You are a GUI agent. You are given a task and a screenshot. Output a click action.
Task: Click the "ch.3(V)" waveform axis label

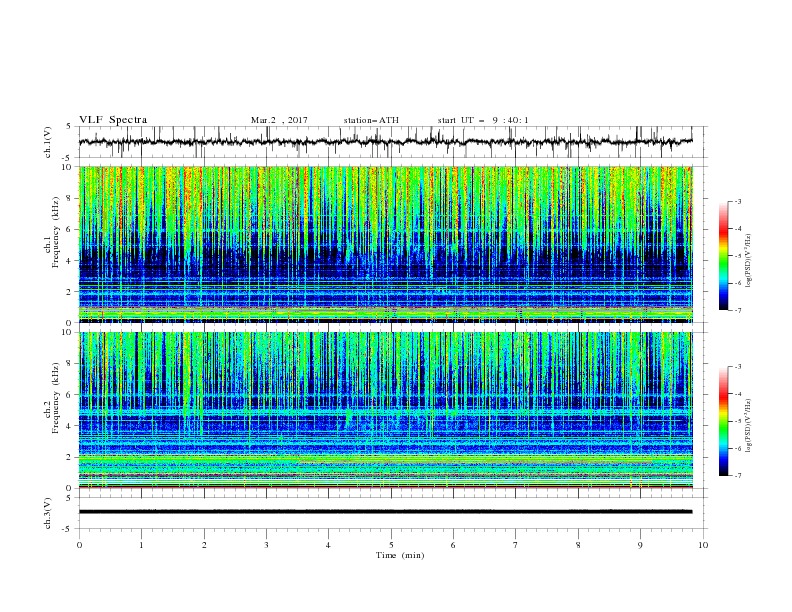click(x=48, y=513)
